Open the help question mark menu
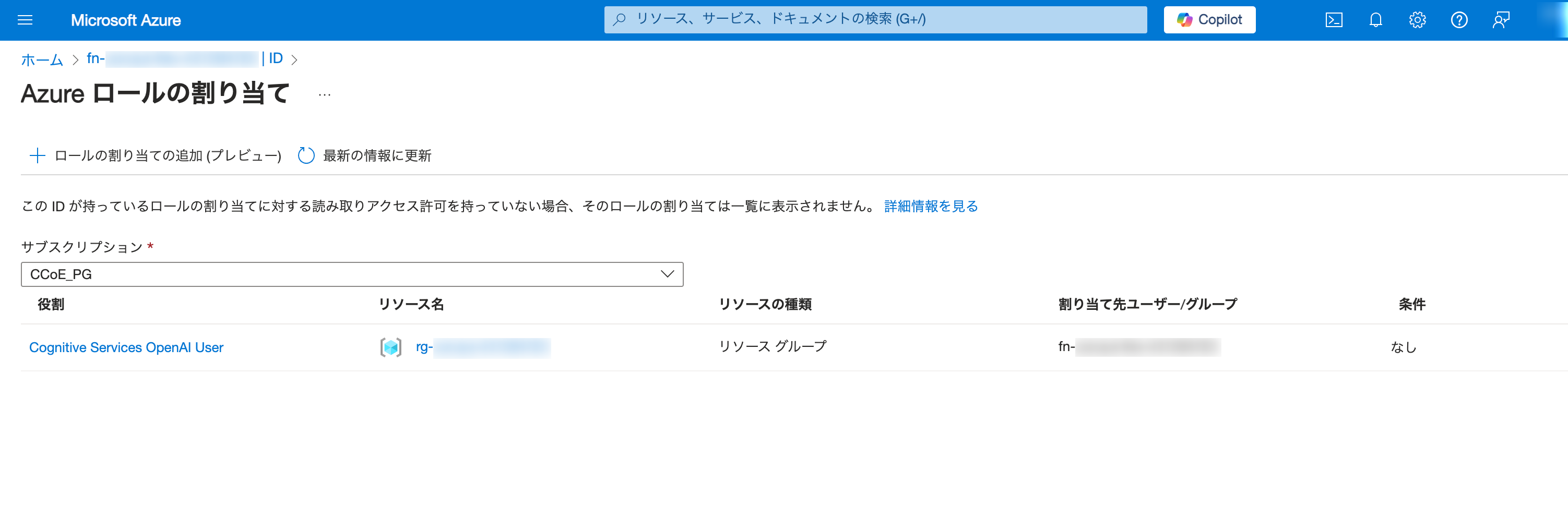 pyautogui.click(x=1459, y=20)
